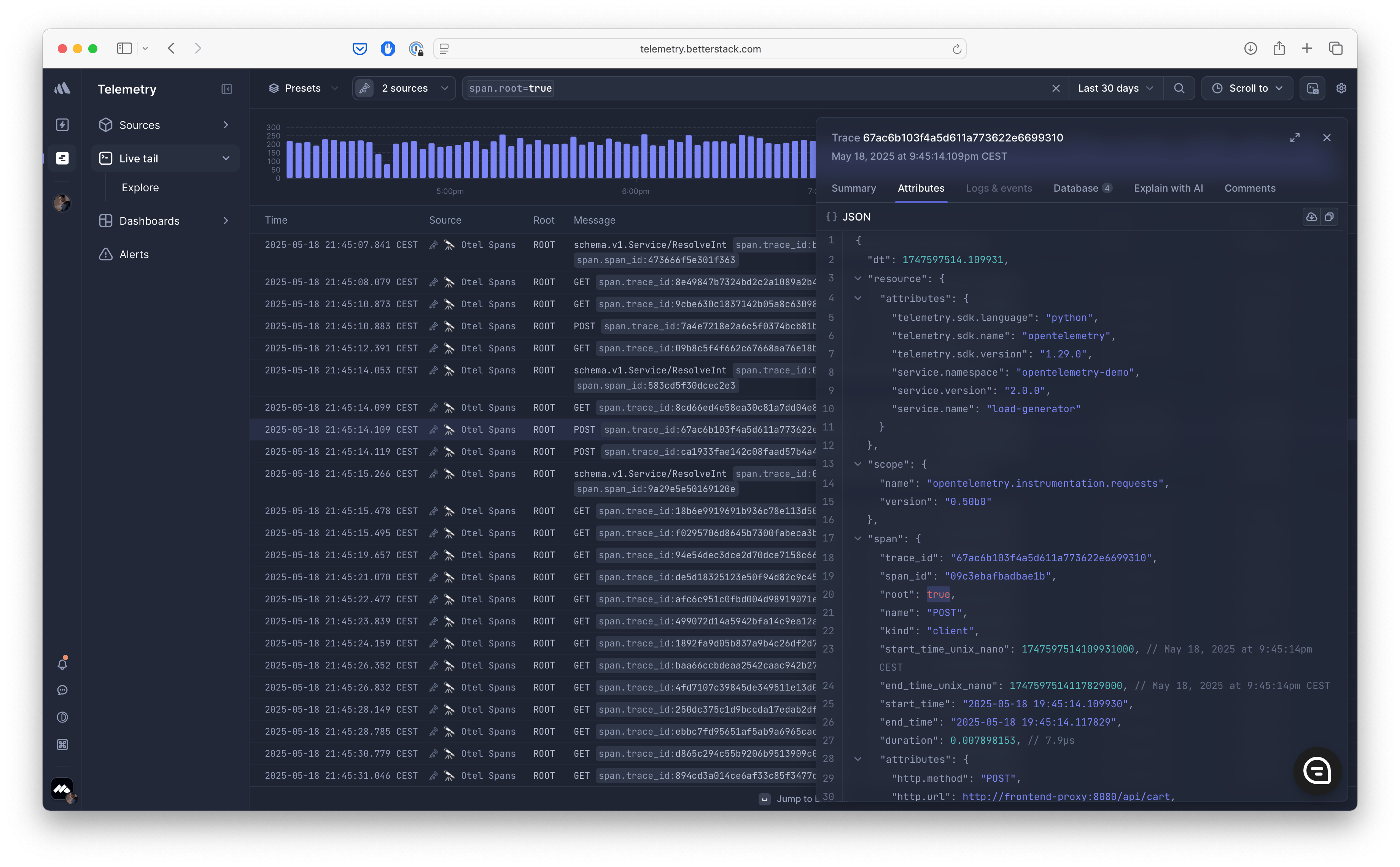Toggle the Safari sidebar
Screen dimensions: 1400x867
click(x=124, y=49)
